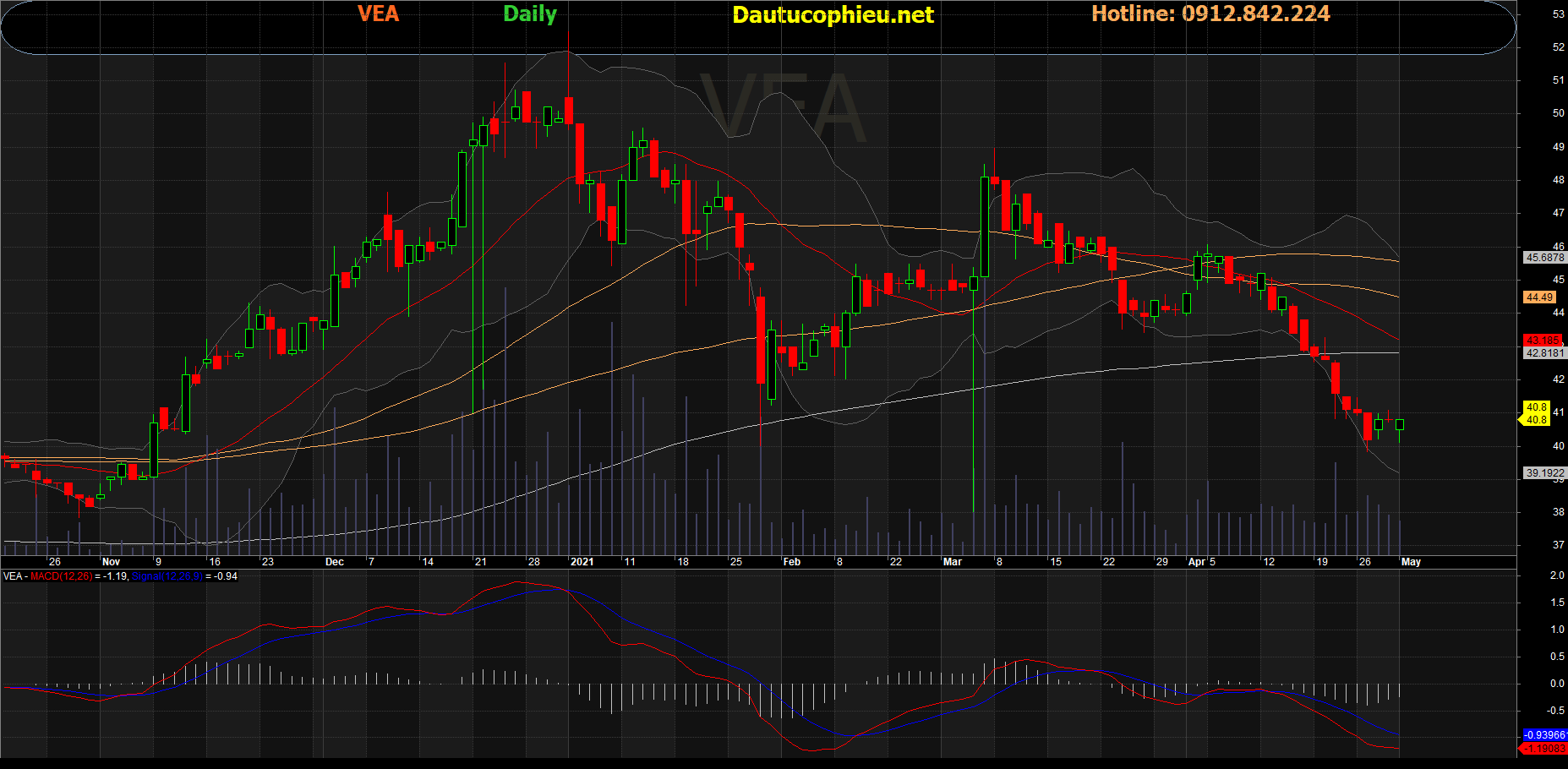Click the VEA ticker title in header
The image size is (1568, 769).
coord(378,14)
